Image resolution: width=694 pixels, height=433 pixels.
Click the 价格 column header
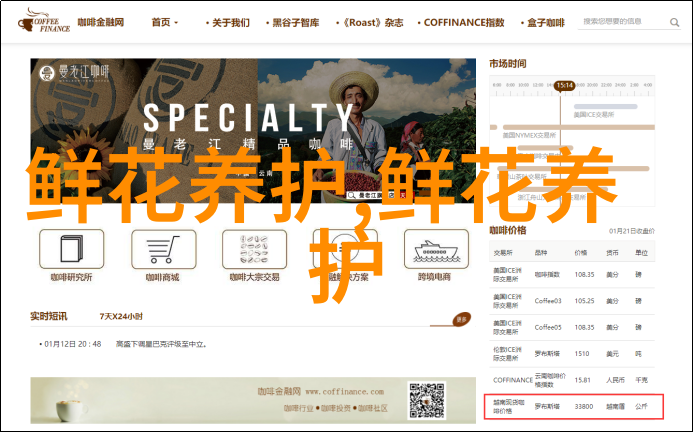[x=581, y=253]
